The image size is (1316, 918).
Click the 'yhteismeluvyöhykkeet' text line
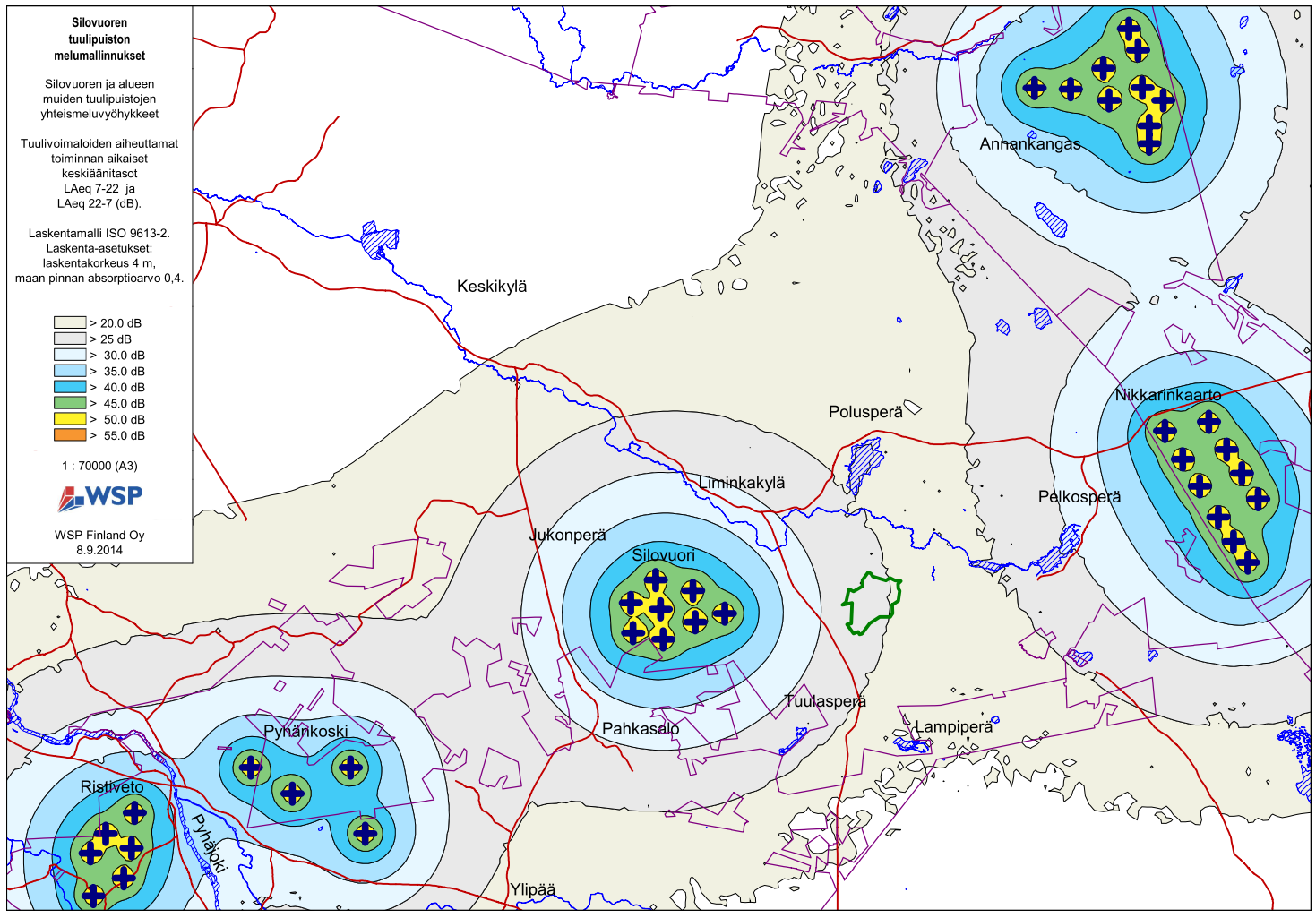(x=99, y=114)
